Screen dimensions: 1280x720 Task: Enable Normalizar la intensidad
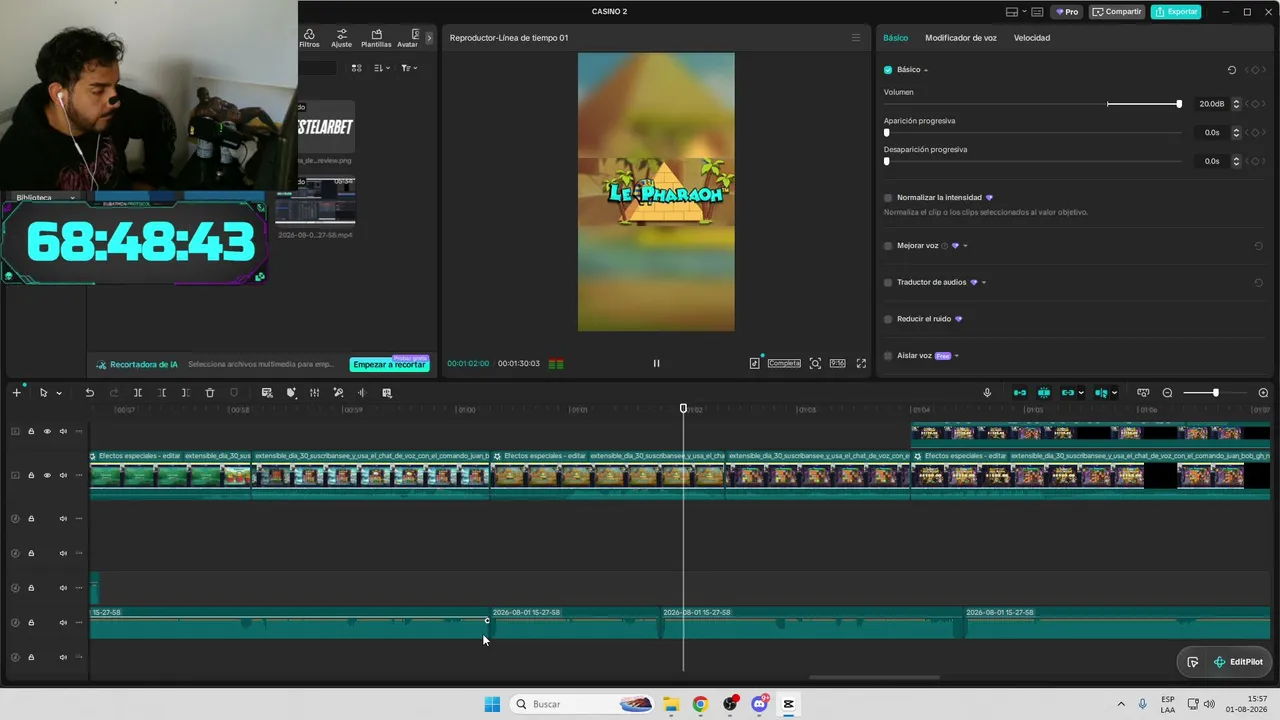pos(888,198)
